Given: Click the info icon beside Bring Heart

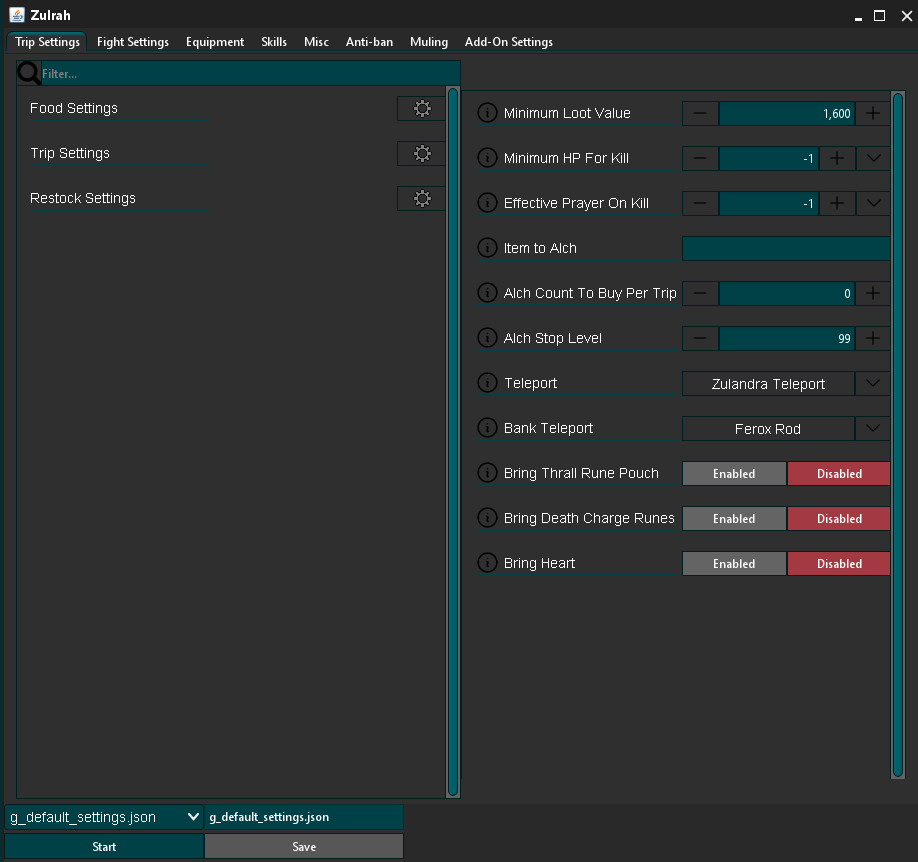Looking at the screenshot, I should pos(487,563).
